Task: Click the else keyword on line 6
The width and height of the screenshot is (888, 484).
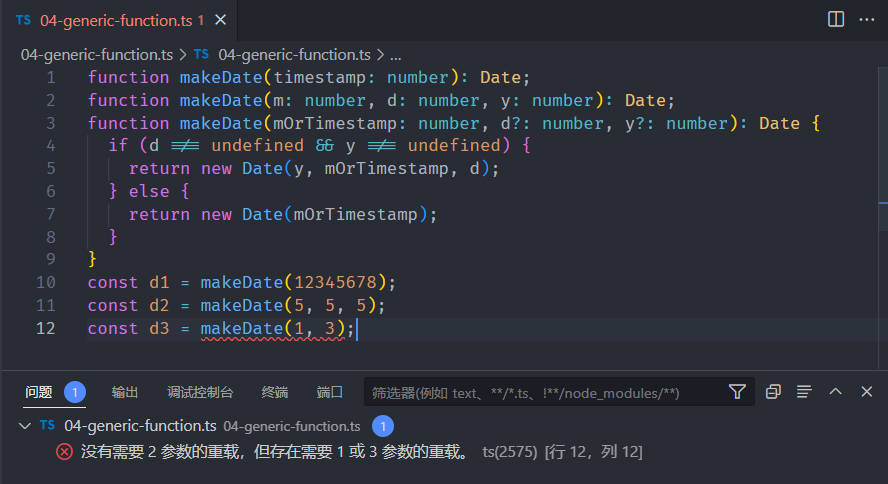Action: coord(149,191)
